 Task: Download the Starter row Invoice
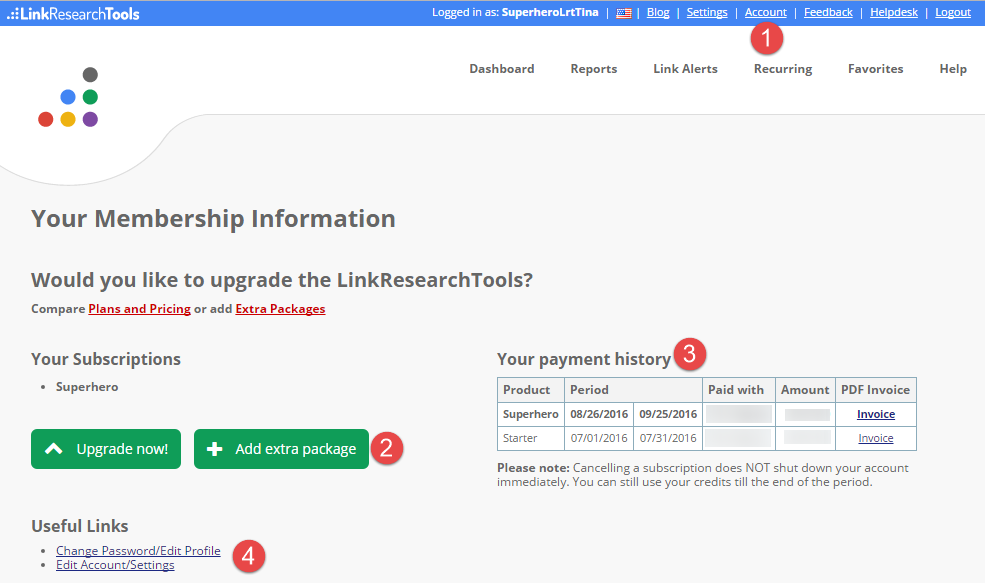pos(876,438)
